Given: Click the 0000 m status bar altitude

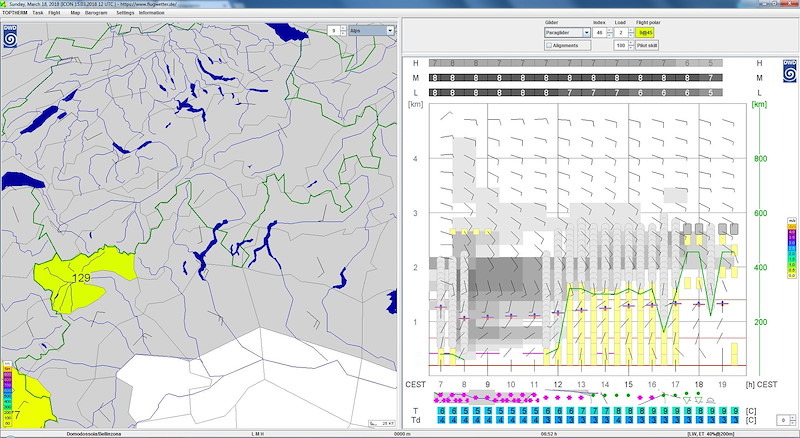Looking at the screenshot, I should (x=402, y=434).
